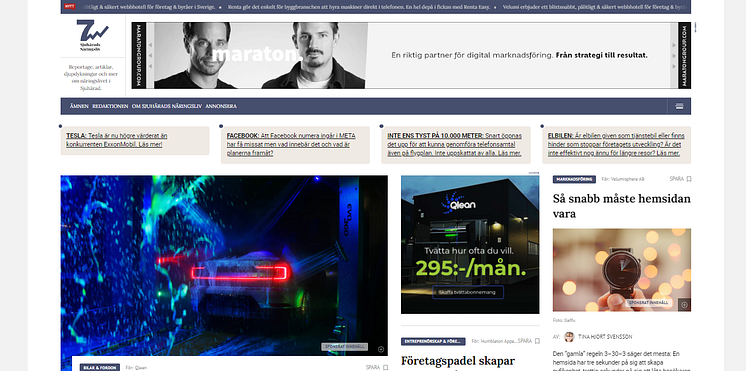Click the red NYTT badge in ticker
746x371 pixels.
click(x=69, y=7)
